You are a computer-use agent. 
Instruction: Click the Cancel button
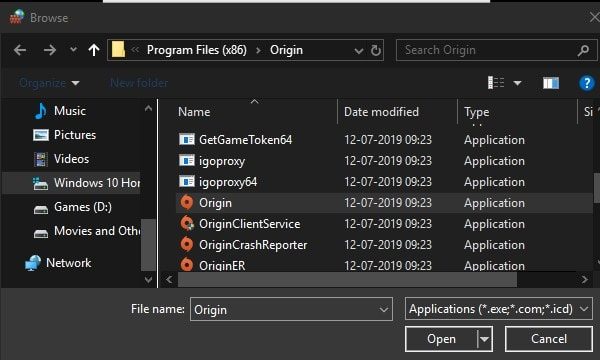tap(549, 339)
